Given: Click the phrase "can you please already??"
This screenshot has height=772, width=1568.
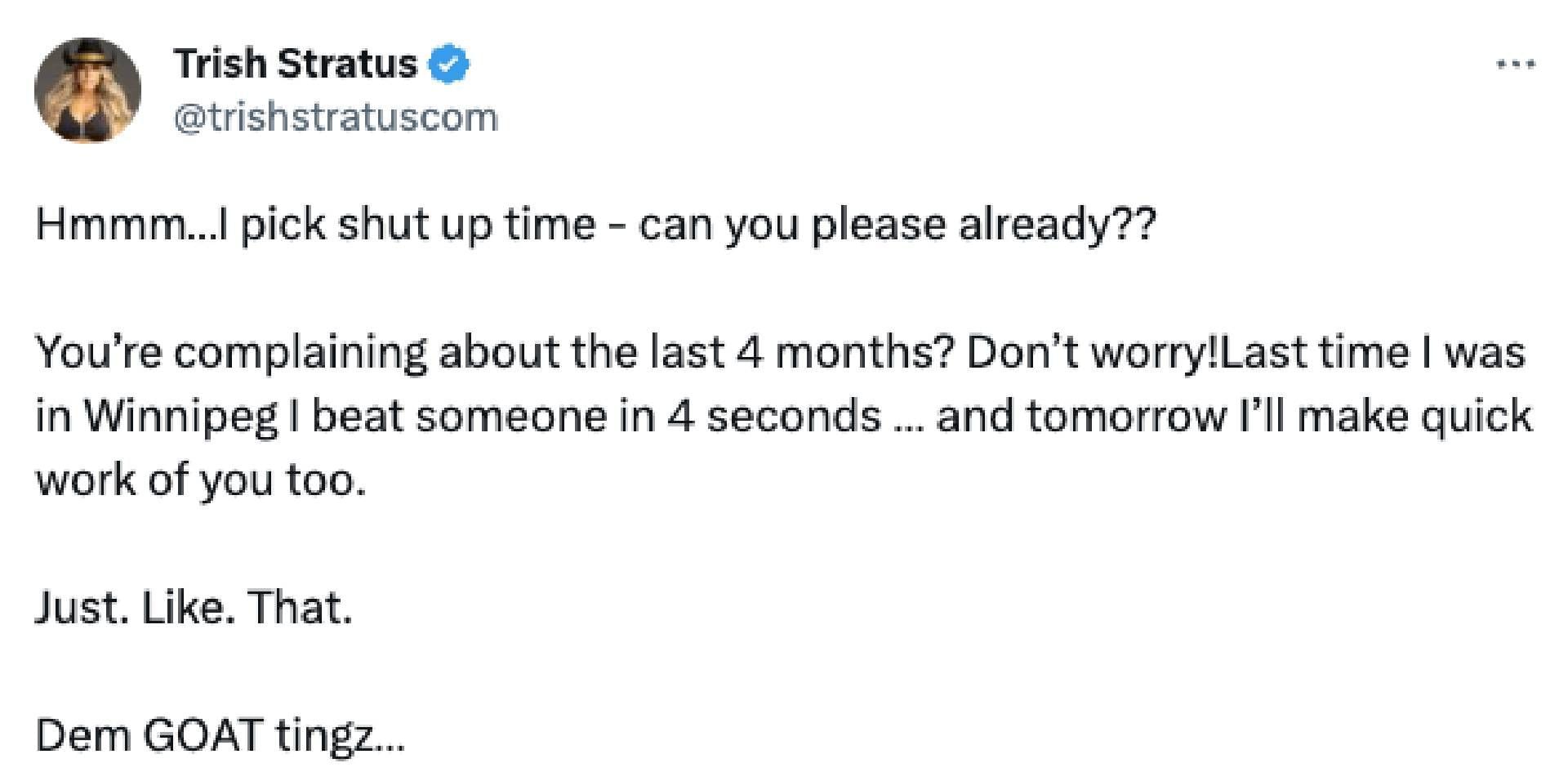Looking at the screenshot, I should (x=897, y=225).
